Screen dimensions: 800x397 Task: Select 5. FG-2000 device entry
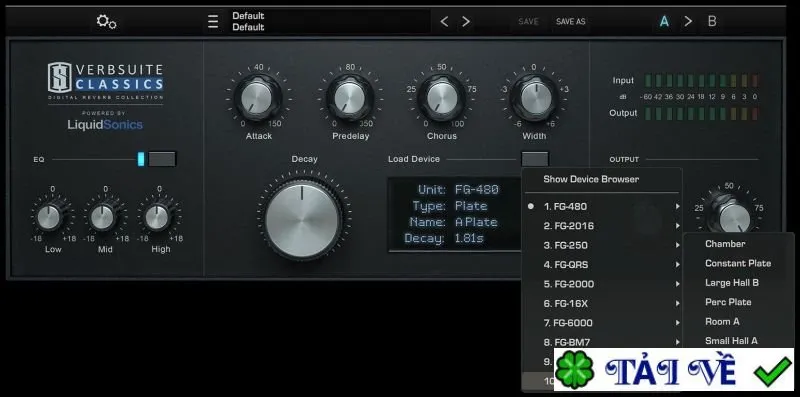(602, 284)
